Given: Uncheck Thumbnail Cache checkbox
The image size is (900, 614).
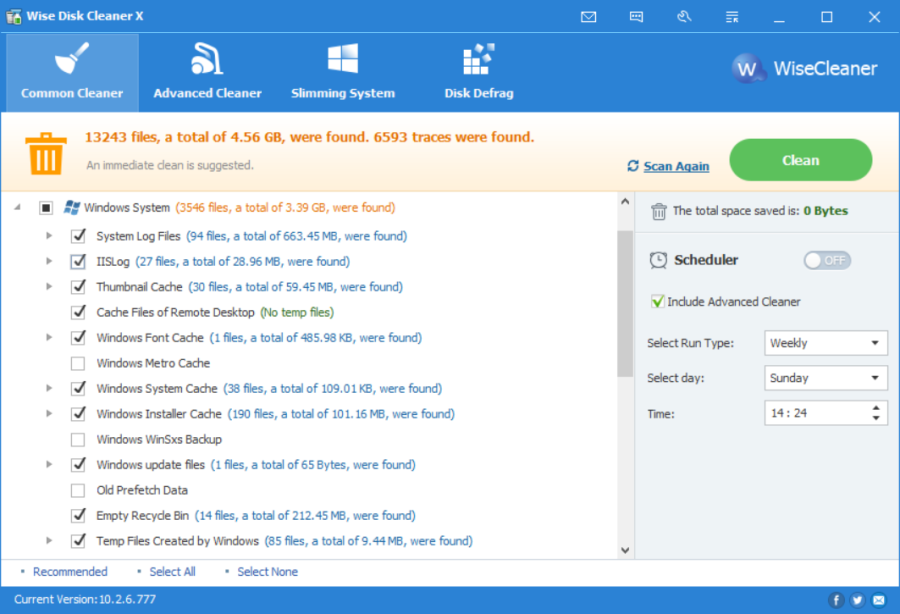Looking at the screenshot, I should [x=78, y=287].
